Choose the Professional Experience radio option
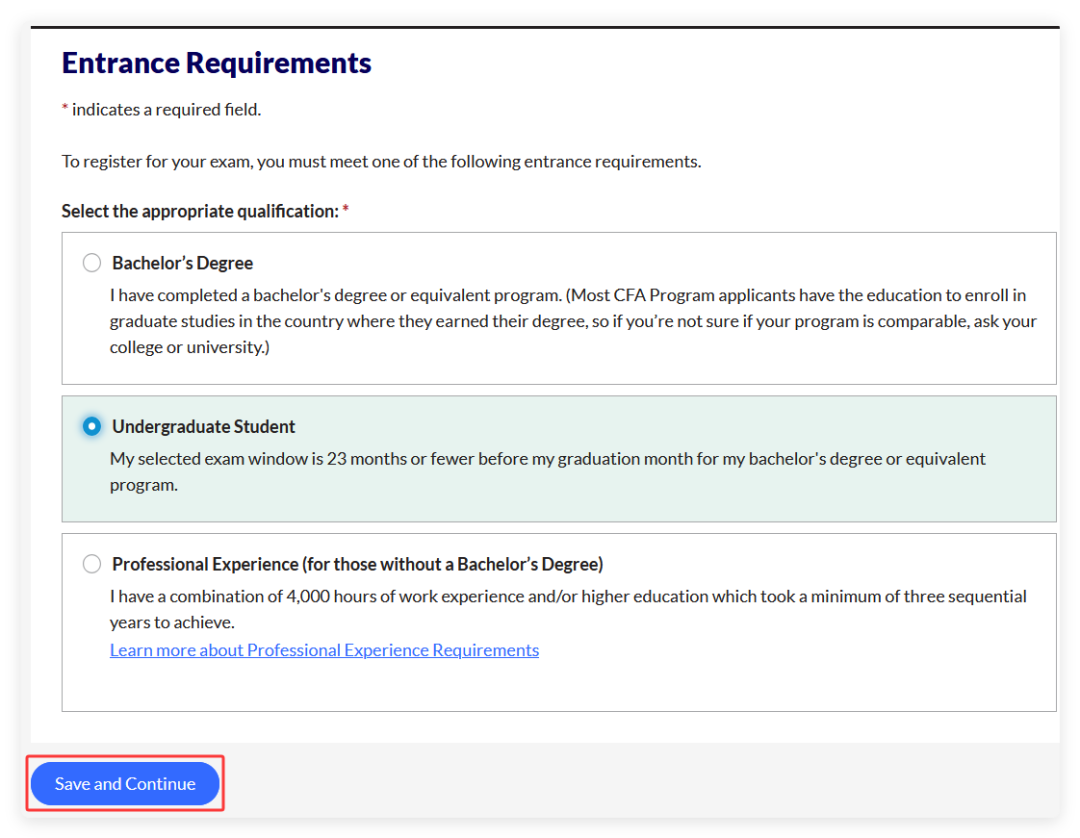The image size is (1080, 838). click(x=92, y=564)
